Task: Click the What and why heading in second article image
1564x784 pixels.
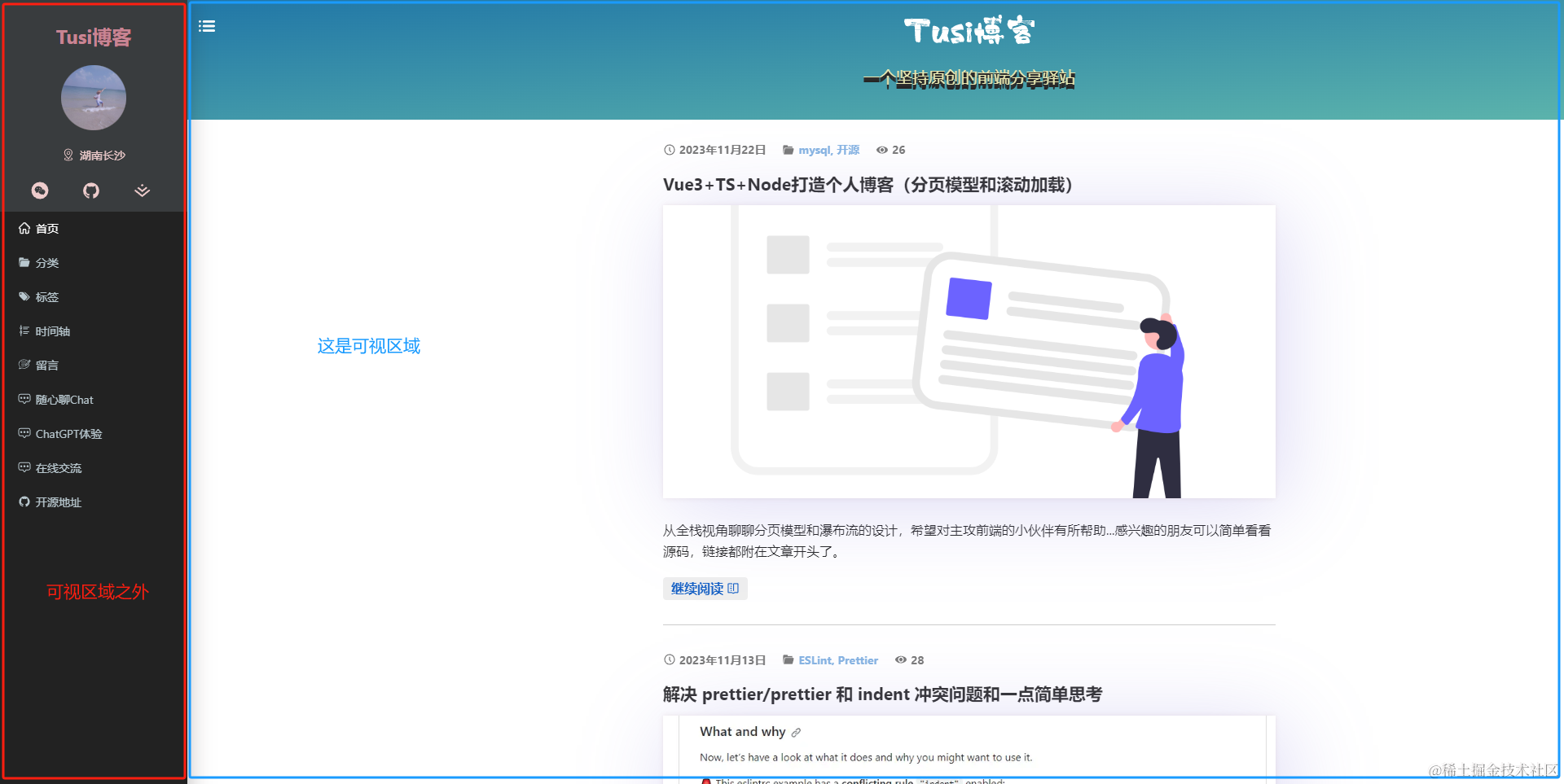Action: 743,732
